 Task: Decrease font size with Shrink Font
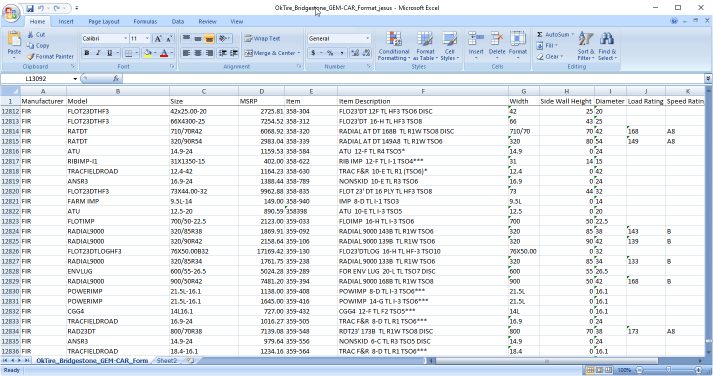point(169,39)
